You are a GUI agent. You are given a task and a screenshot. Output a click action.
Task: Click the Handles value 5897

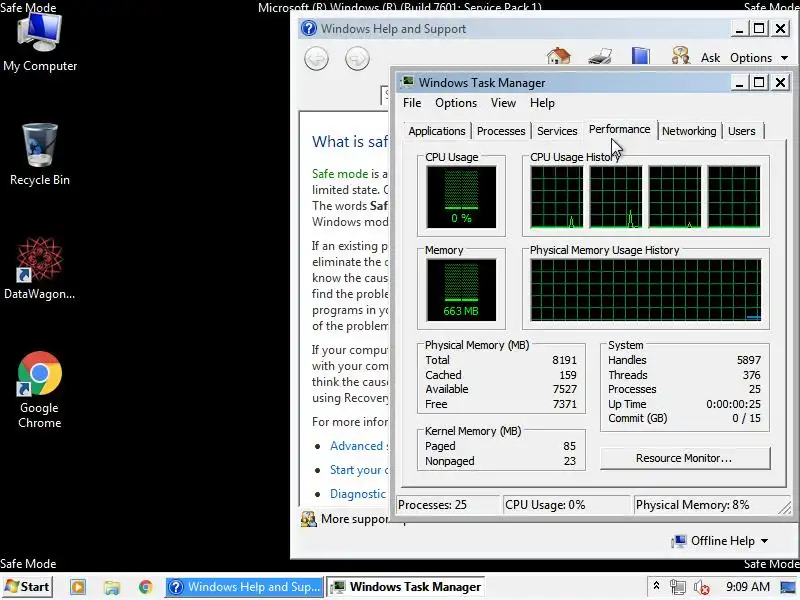point(748,360)
